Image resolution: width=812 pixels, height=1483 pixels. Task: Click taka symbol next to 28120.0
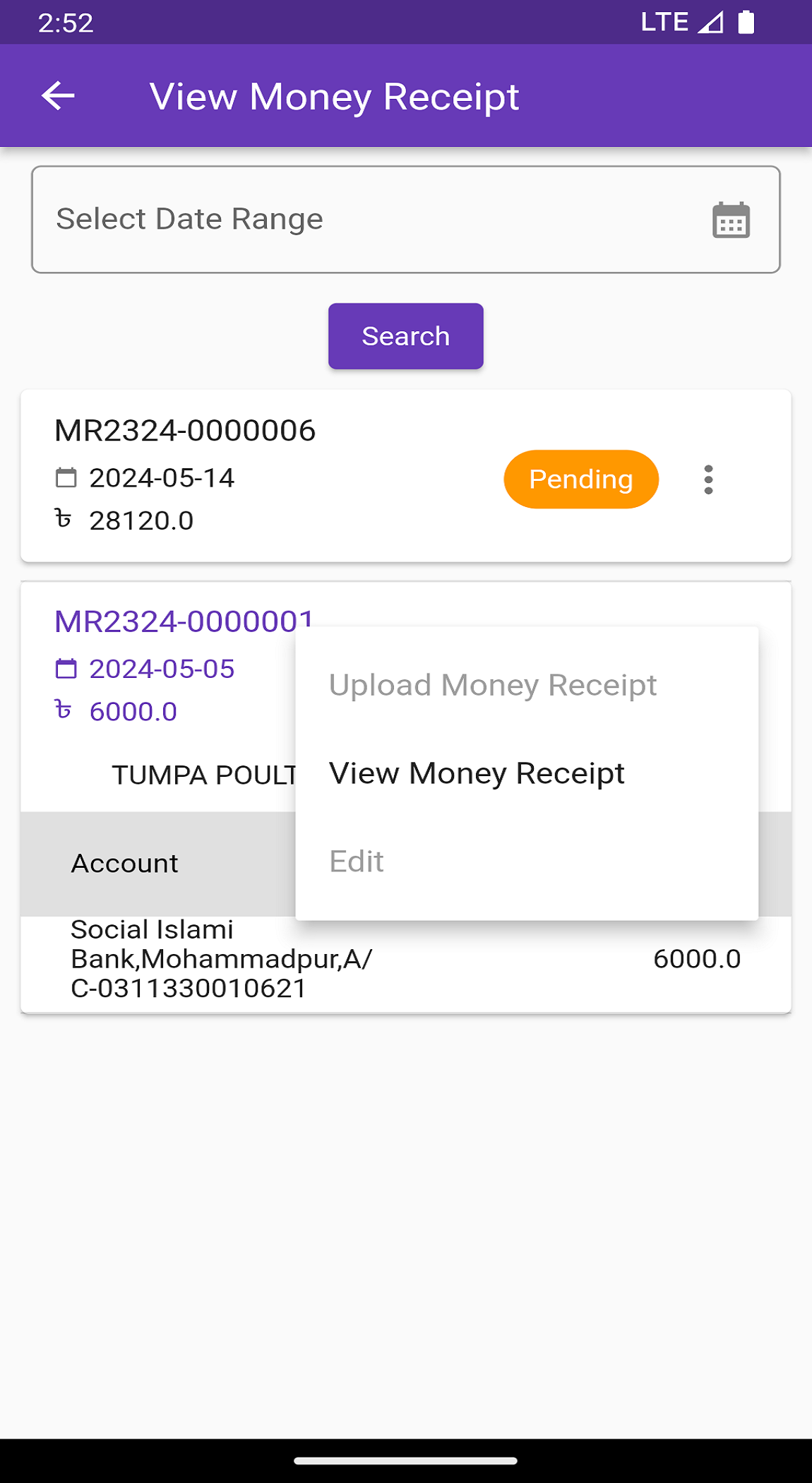pos(64,520)
